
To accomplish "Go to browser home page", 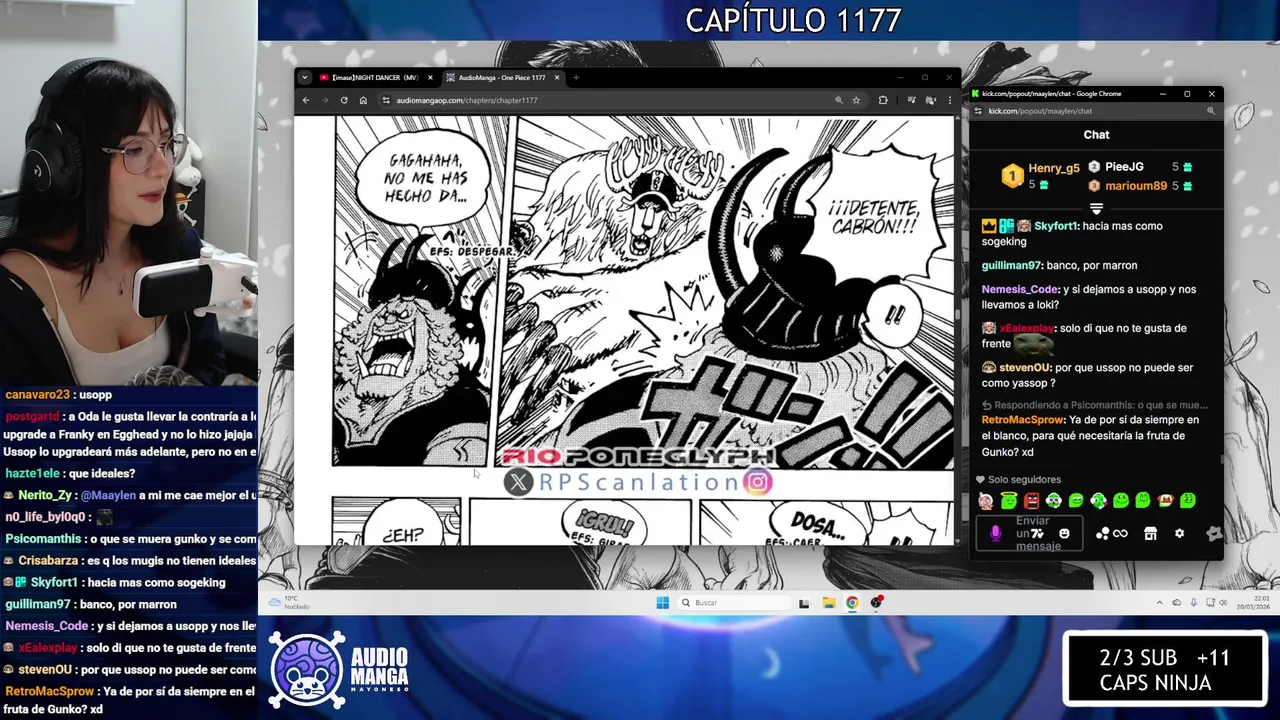I will click(363, 100).
